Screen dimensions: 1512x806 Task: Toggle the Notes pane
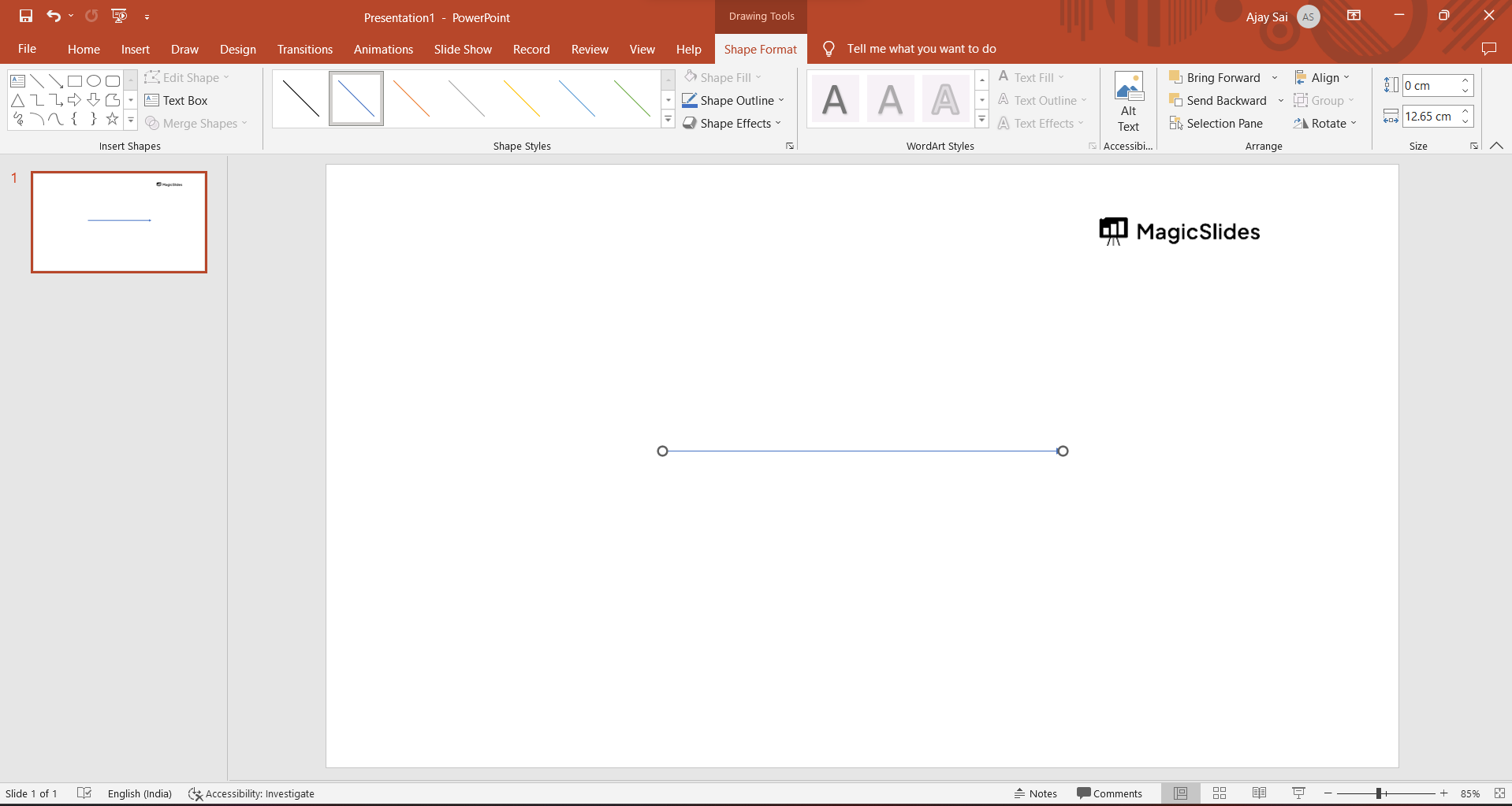point(1035,793)
